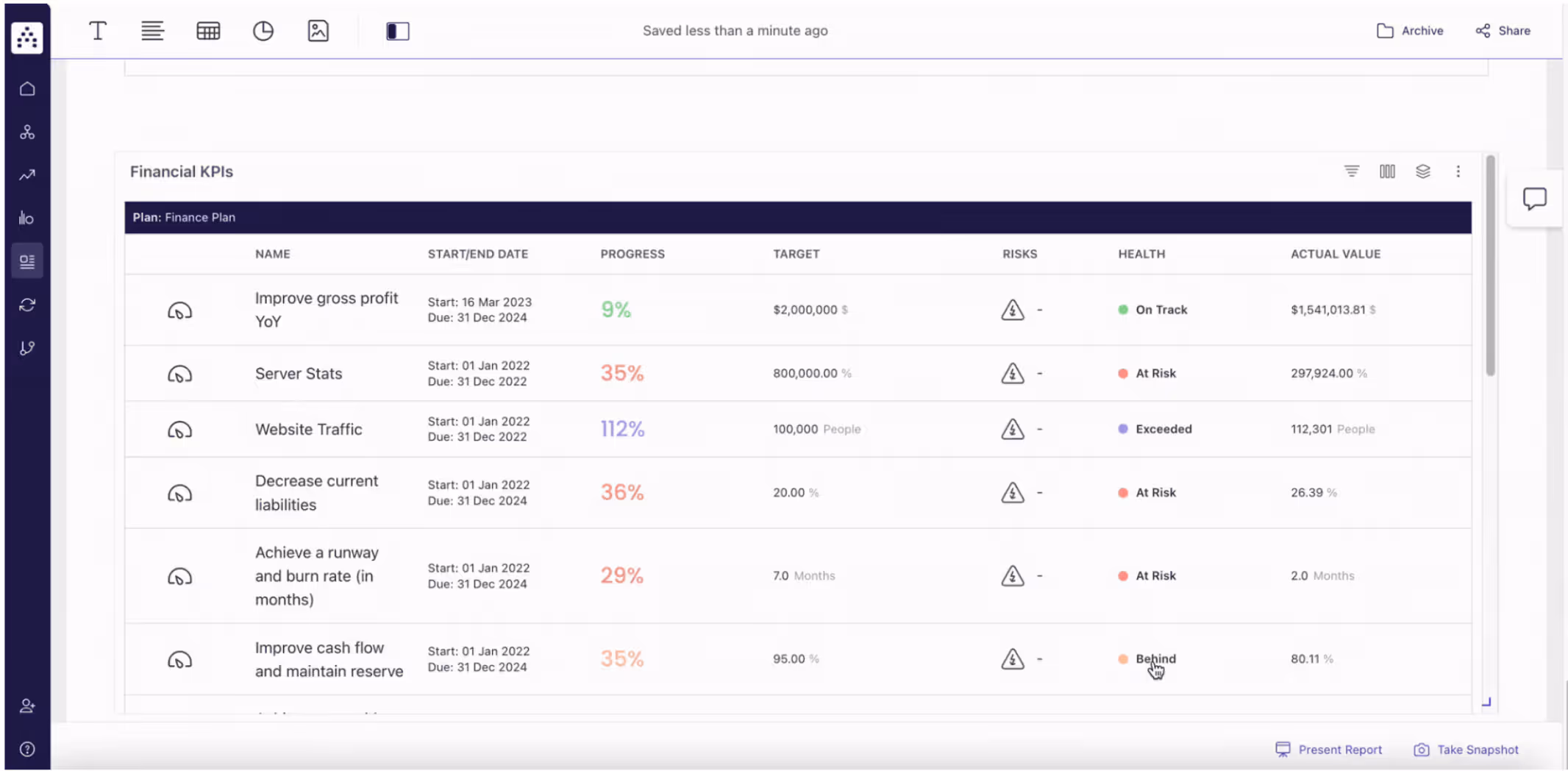The image size is (1568, 771).
Task: Open the comments panel
Action: pos(1536,197)
